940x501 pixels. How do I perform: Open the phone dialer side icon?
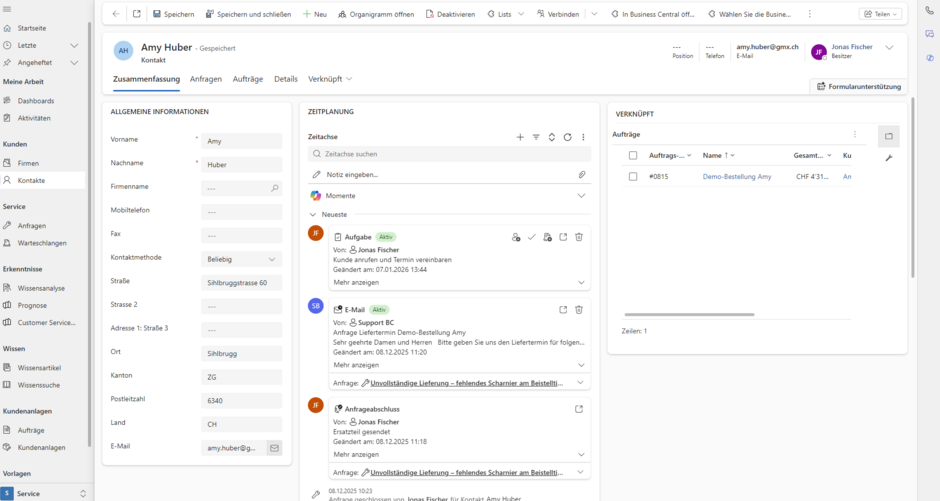point(929,11)
